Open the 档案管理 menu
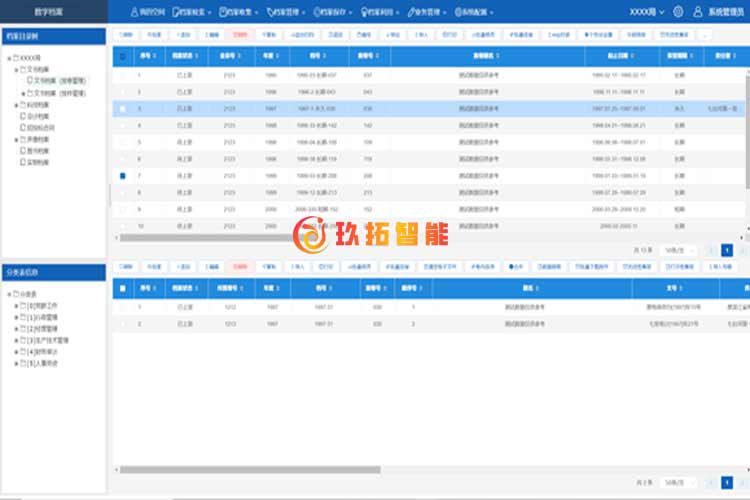The image size is (750, 500). click(286, 12)
